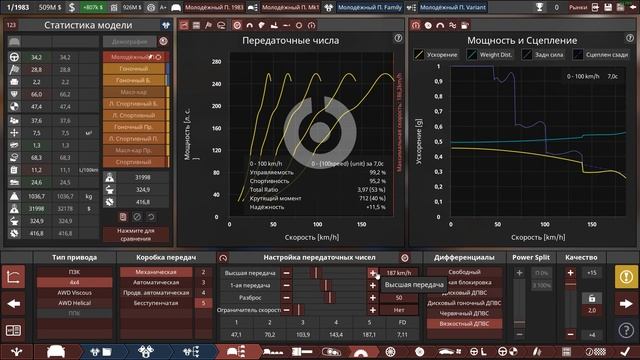The height and width of the screenshot is (360, 640).
Task: Click the Разброс slider track
Action: pos(330,298)
